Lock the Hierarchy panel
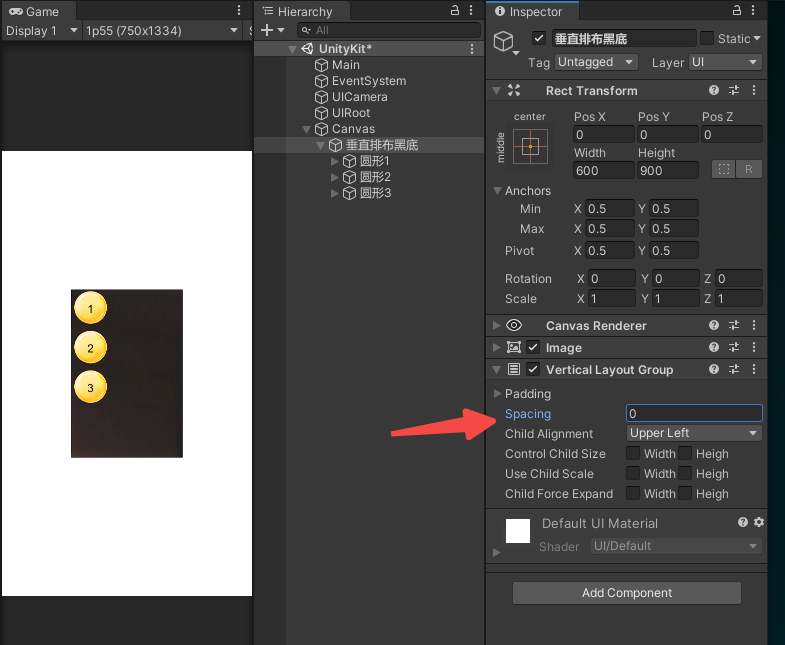This screenshot has width=785, height=645. 455,10
